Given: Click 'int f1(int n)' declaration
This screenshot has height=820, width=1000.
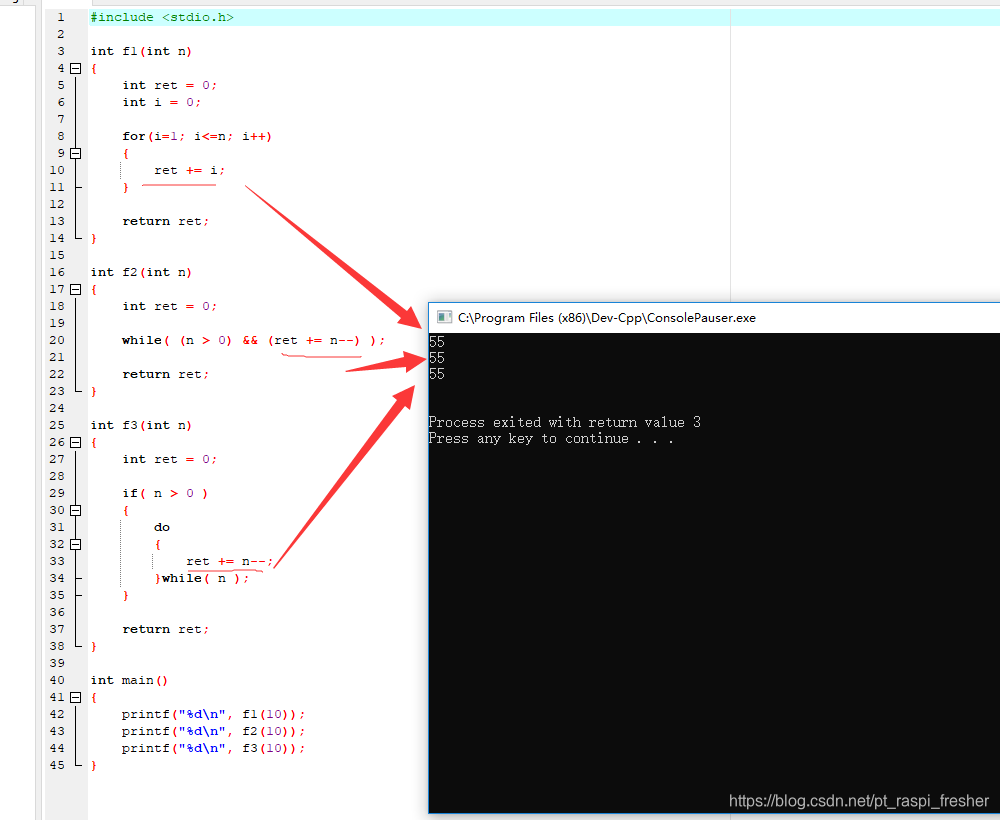Looking at the screenshot, I should pos(141,51).
